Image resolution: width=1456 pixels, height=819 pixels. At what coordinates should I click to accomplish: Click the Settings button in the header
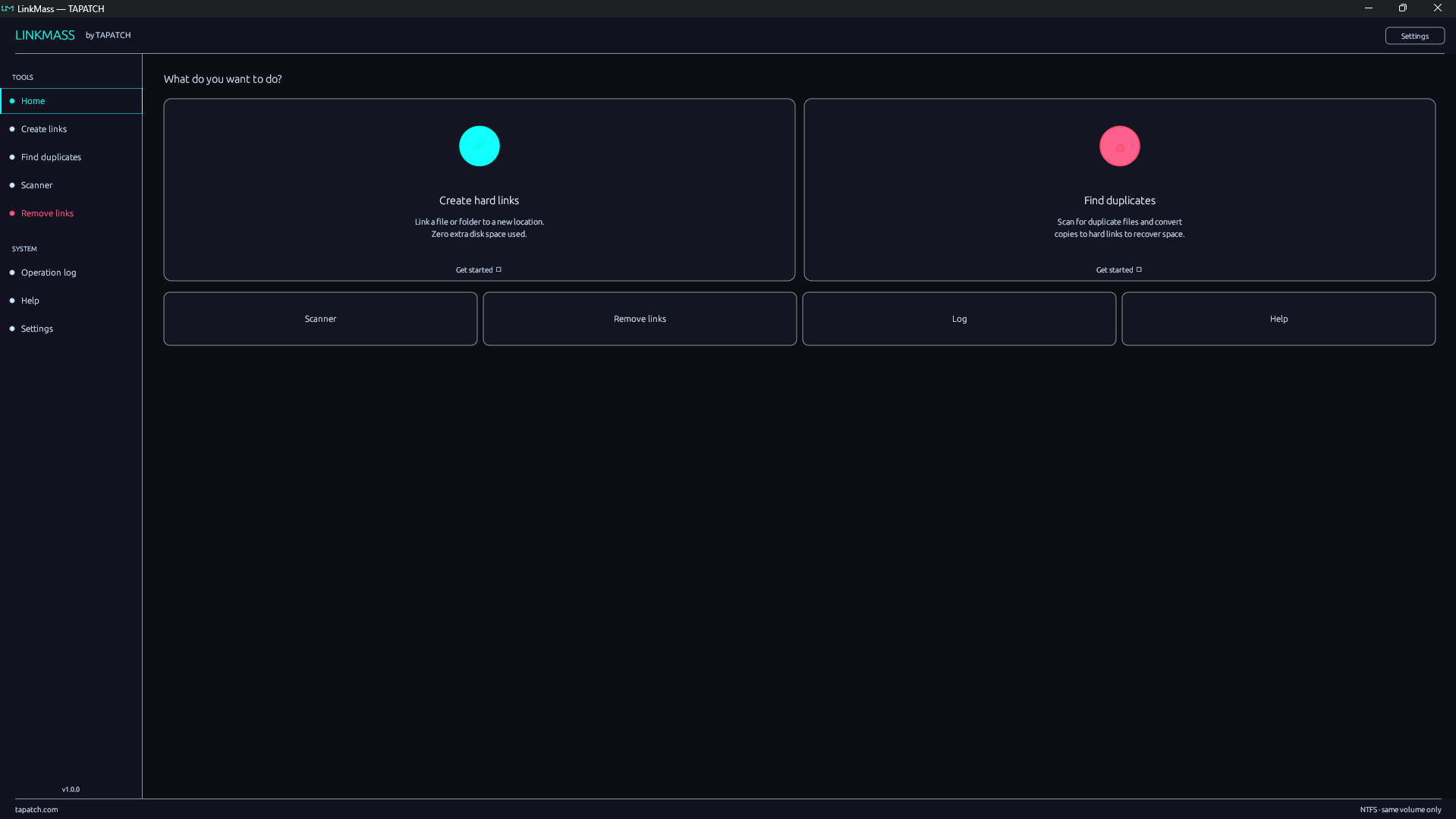(x=1414, y=36)
